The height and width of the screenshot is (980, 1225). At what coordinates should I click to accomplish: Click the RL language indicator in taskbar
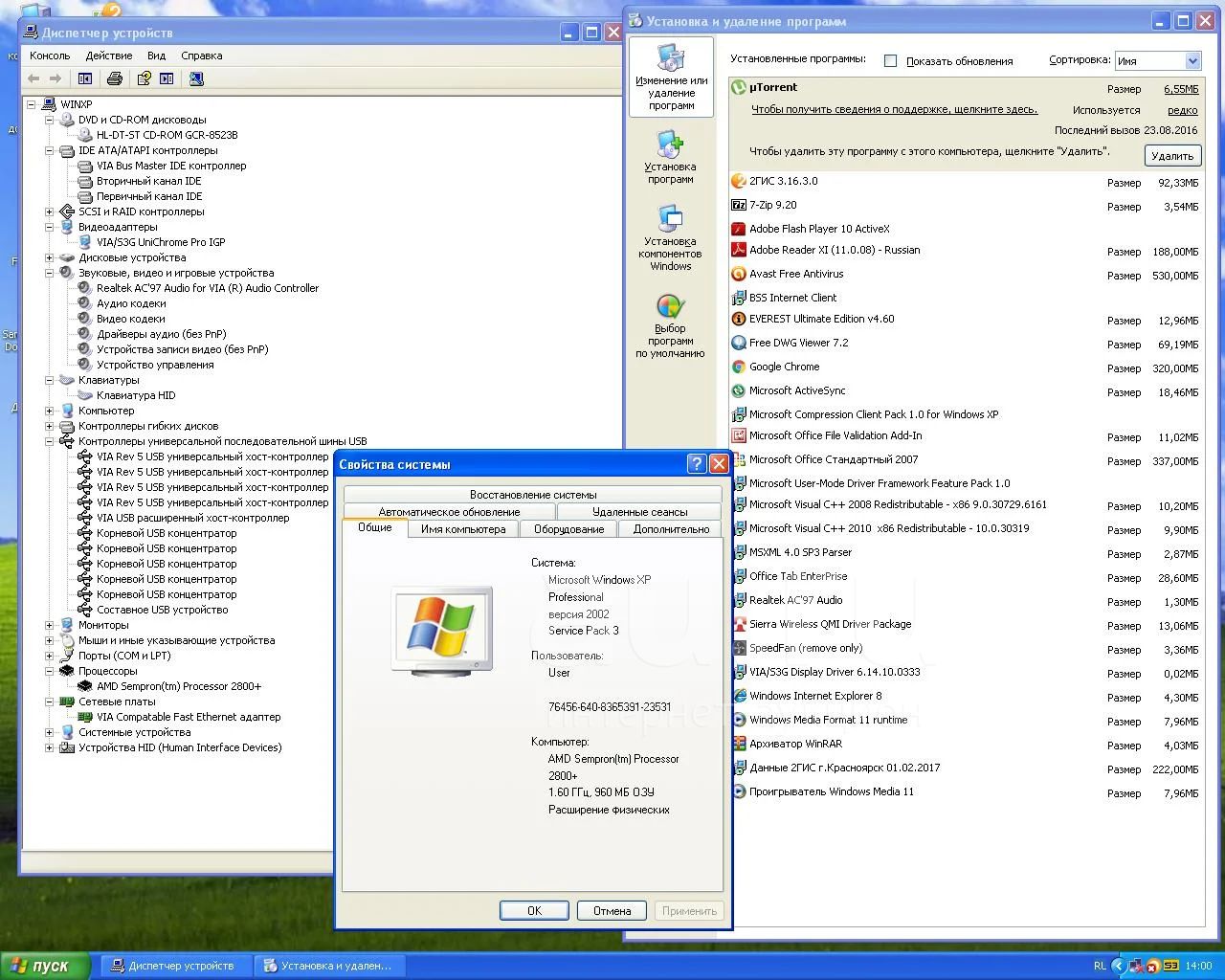point(1100,966)
